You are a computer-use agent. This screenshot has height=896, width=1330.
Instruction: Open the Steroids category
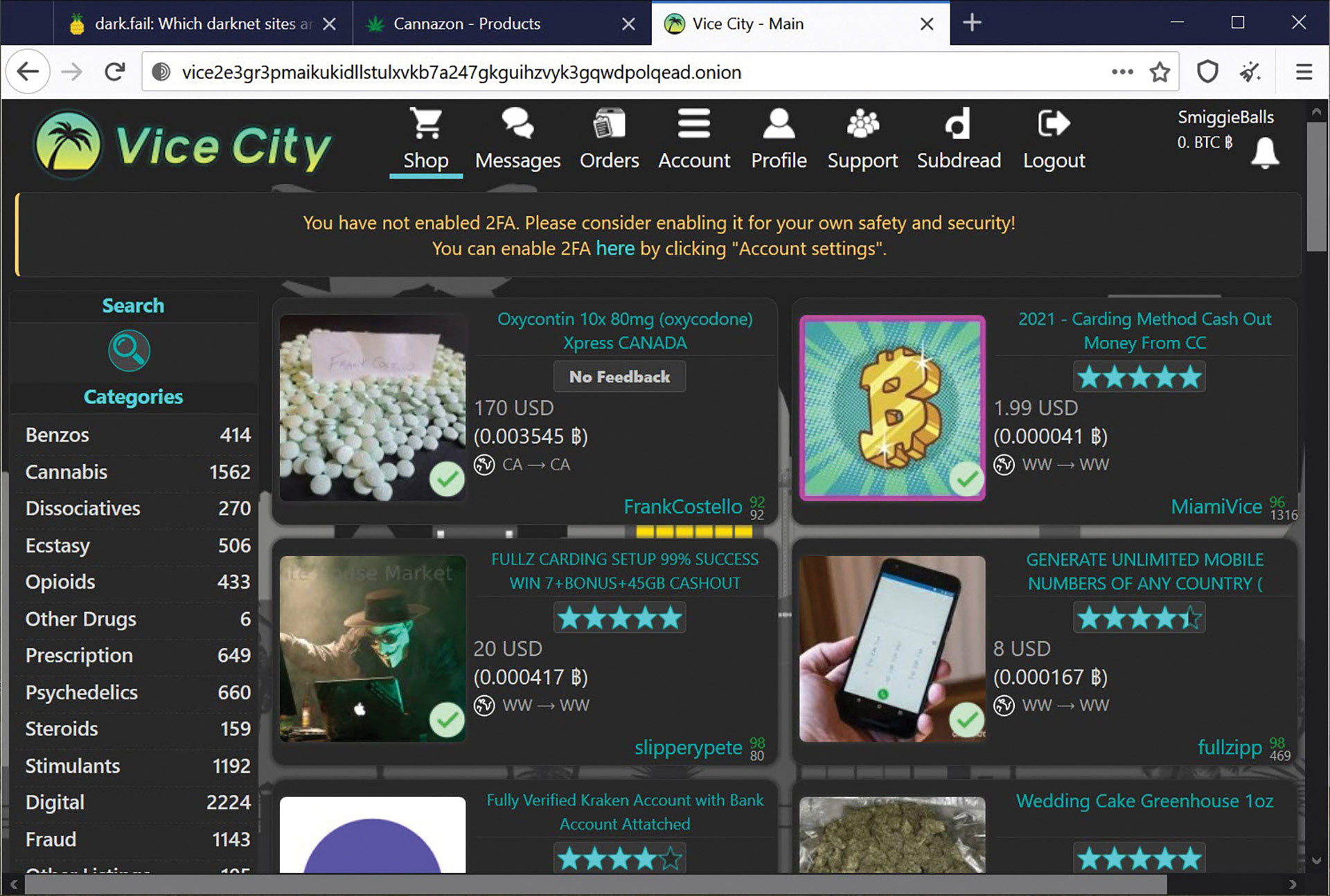137,728
